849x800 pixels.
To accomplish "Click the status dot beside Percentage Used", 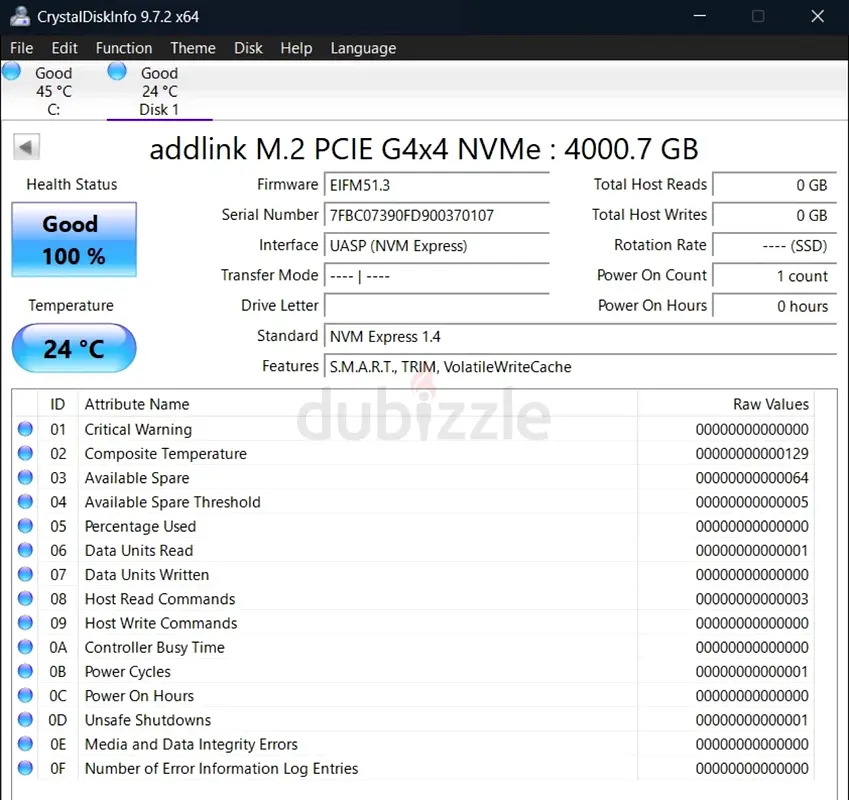I will click(x=25, y=526).
